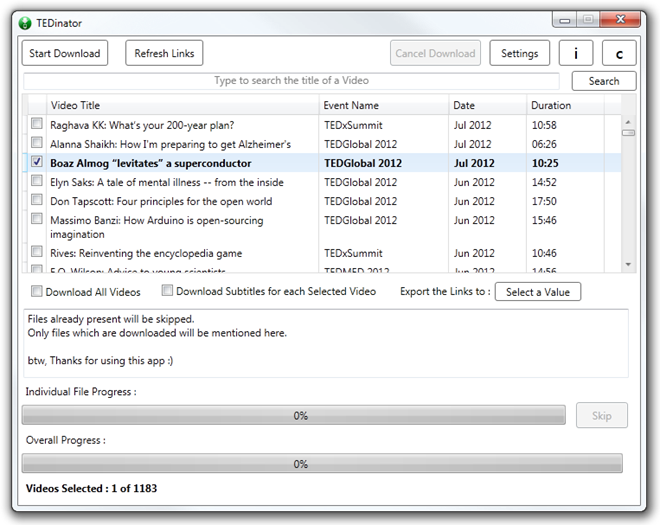Open the 'Select a Value' export dropdown

coord(538,292)
